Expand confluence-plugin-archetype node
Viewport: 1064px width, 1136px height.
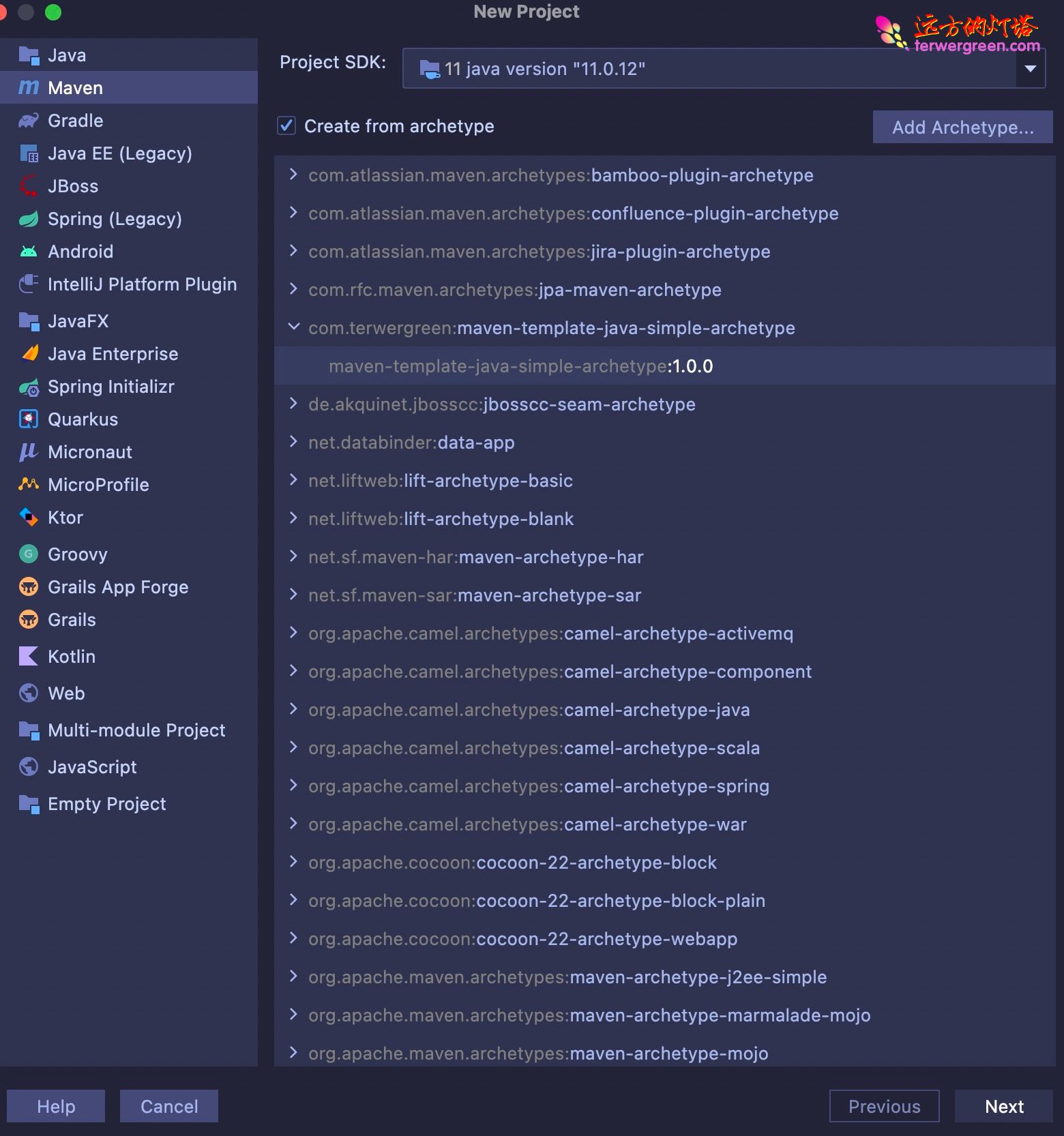[293, 213]
